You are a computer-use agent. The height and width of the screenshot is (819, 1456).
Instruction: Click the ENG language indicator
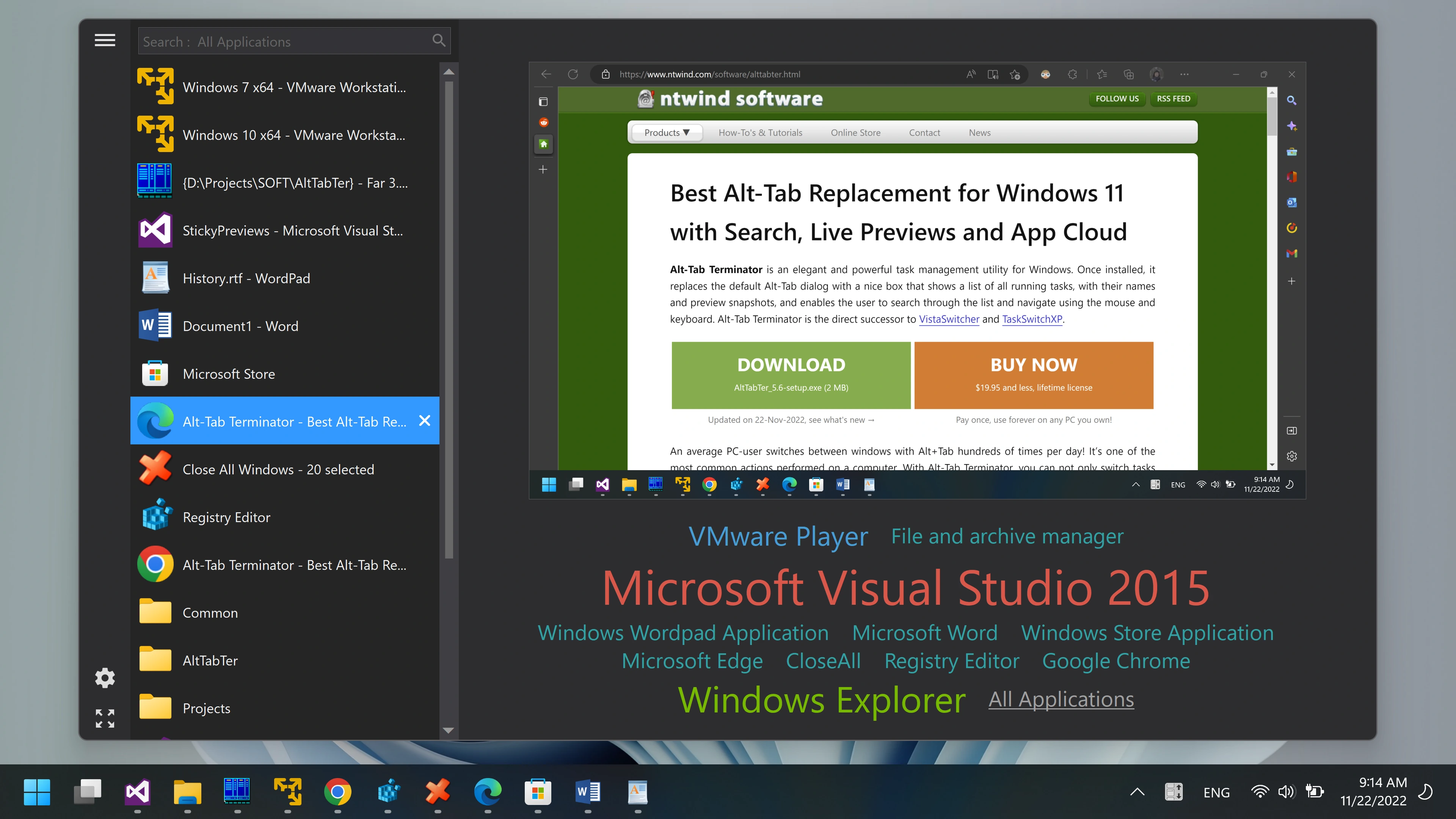coord(1216,792)
